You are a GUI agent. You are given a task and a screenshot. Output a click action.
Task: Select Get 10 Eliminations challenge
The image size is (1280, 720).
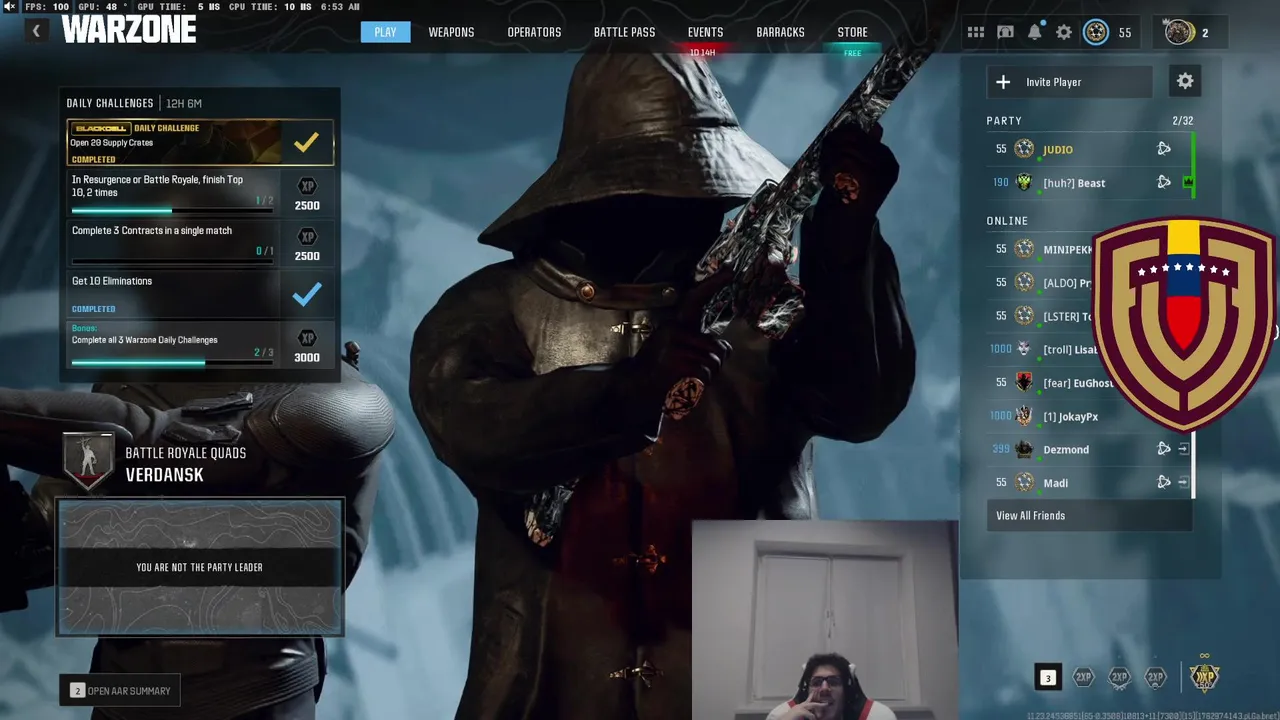pos(200,294)
